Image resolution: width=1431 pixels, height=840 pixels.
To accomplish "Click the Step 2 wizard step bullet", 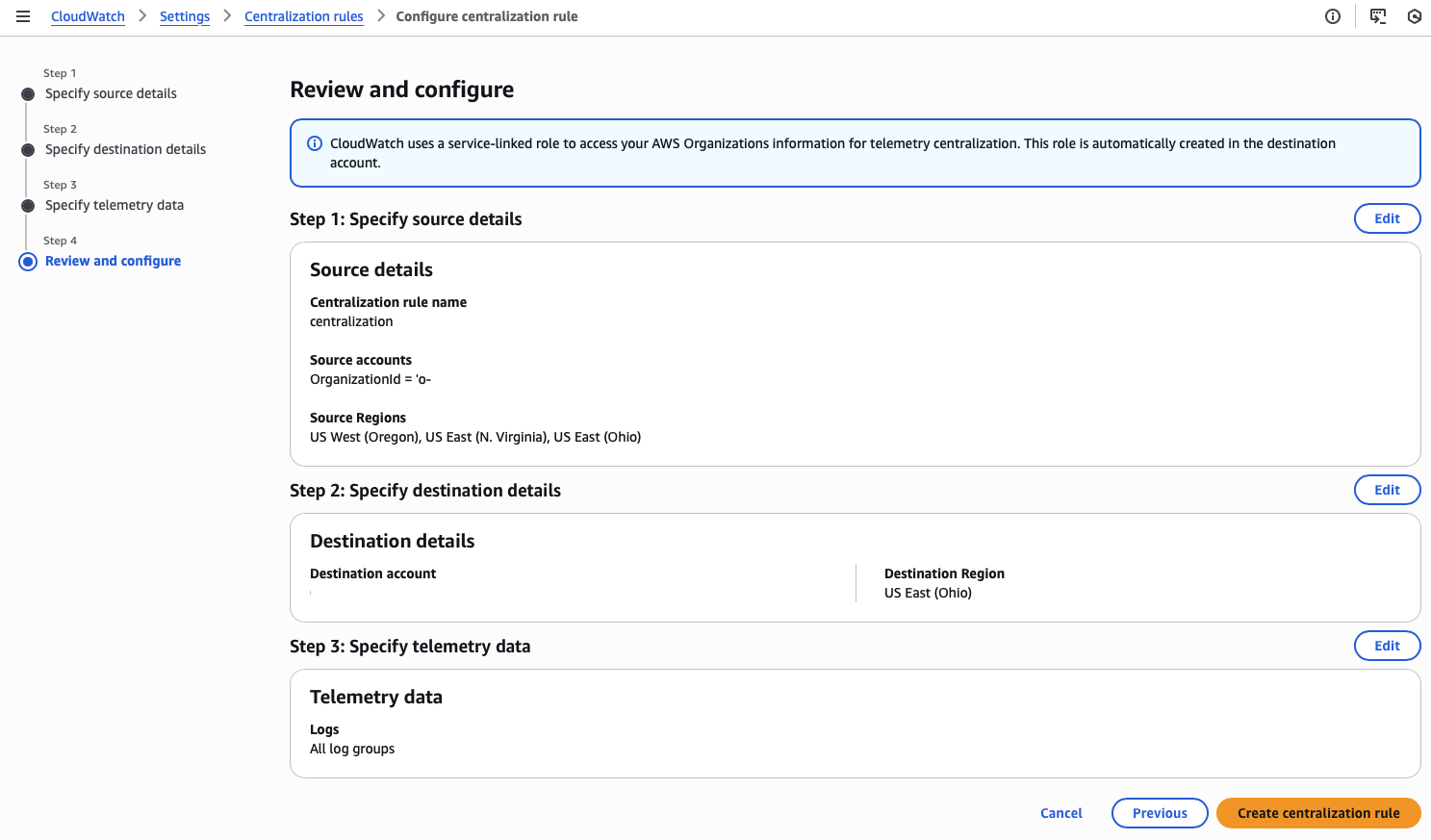I will (28, 150).
